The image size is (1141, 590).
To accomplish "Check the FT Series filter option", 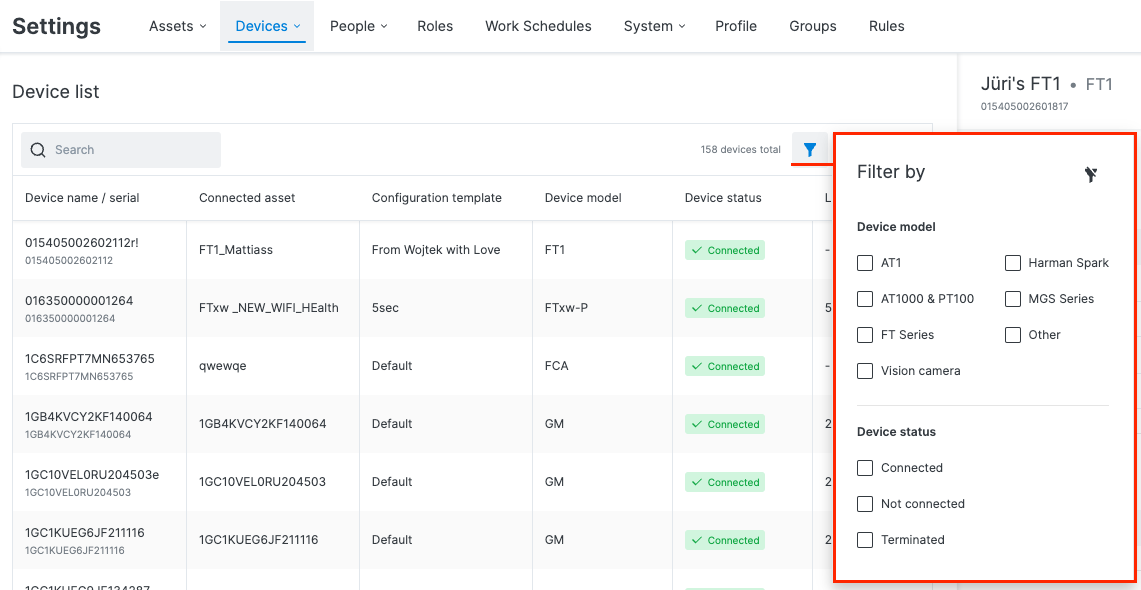I will (865, 335).
